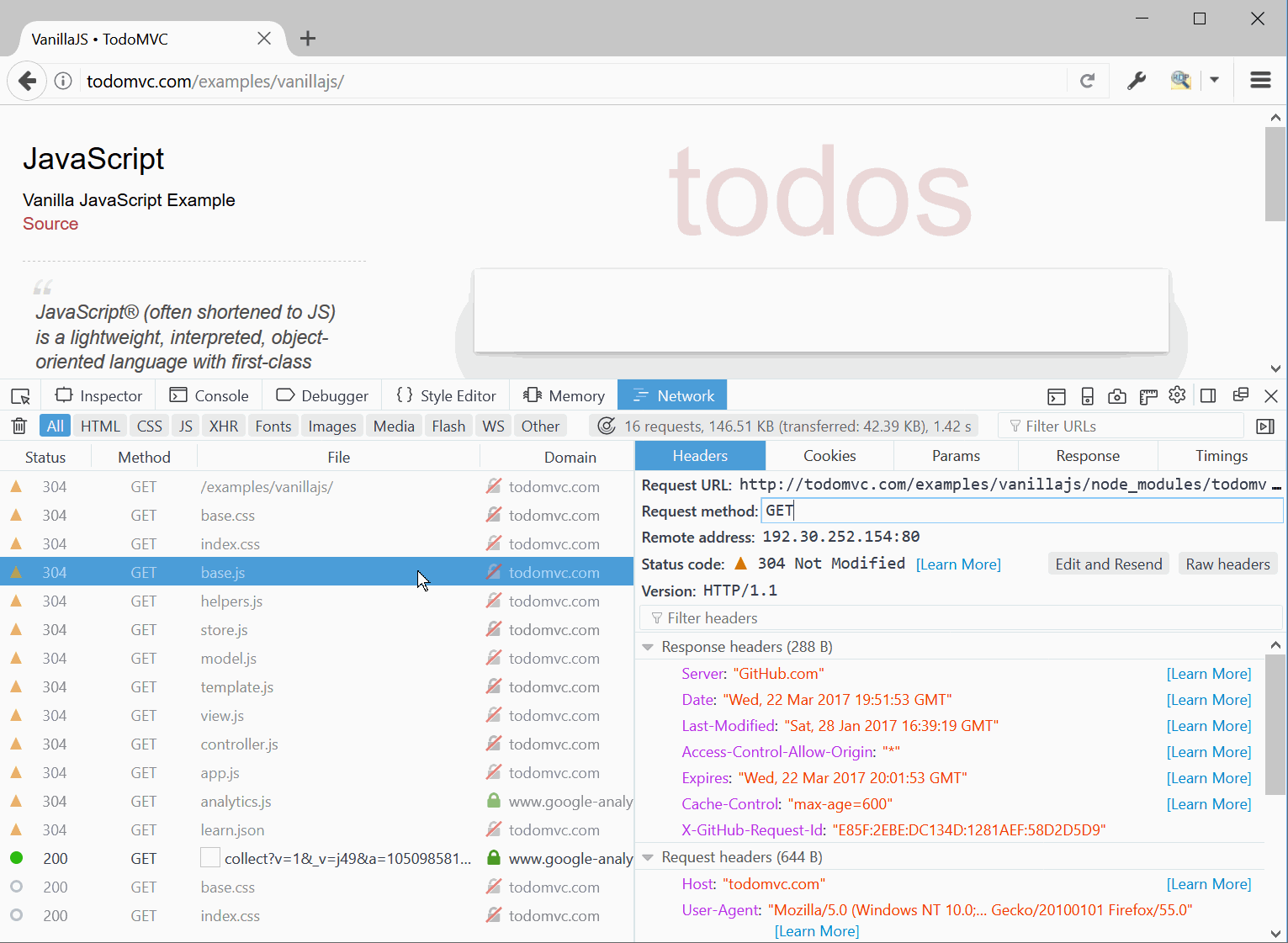Open dropdown arrow beside toolbar extension icon

click(x=1214, y=80)
